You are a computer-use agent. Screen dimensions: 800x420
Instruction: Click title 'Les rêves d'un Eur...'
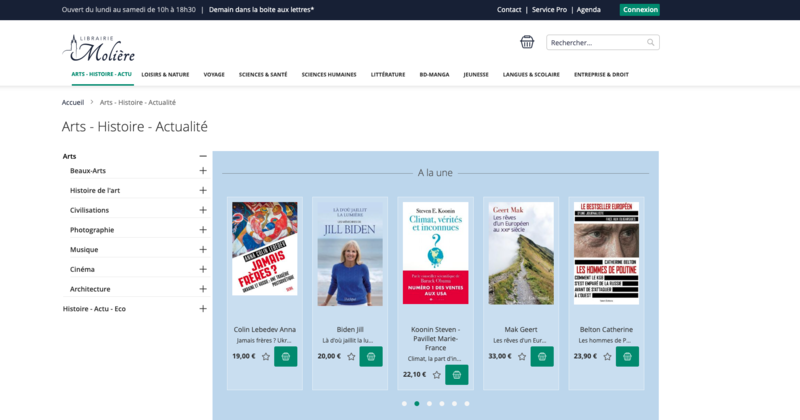click(521, 340)
